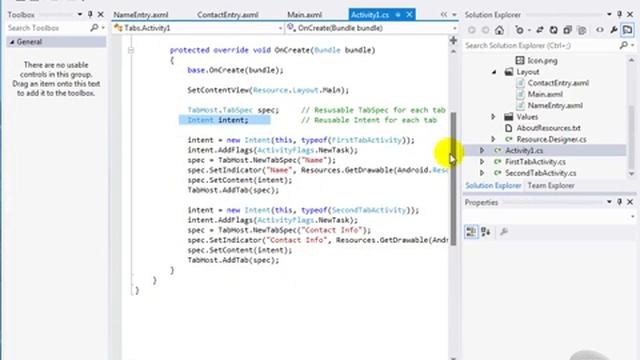Open the NameEntry.axml editor tab
Viewport: 640px width, 360px height.
(x=141, y=15)
